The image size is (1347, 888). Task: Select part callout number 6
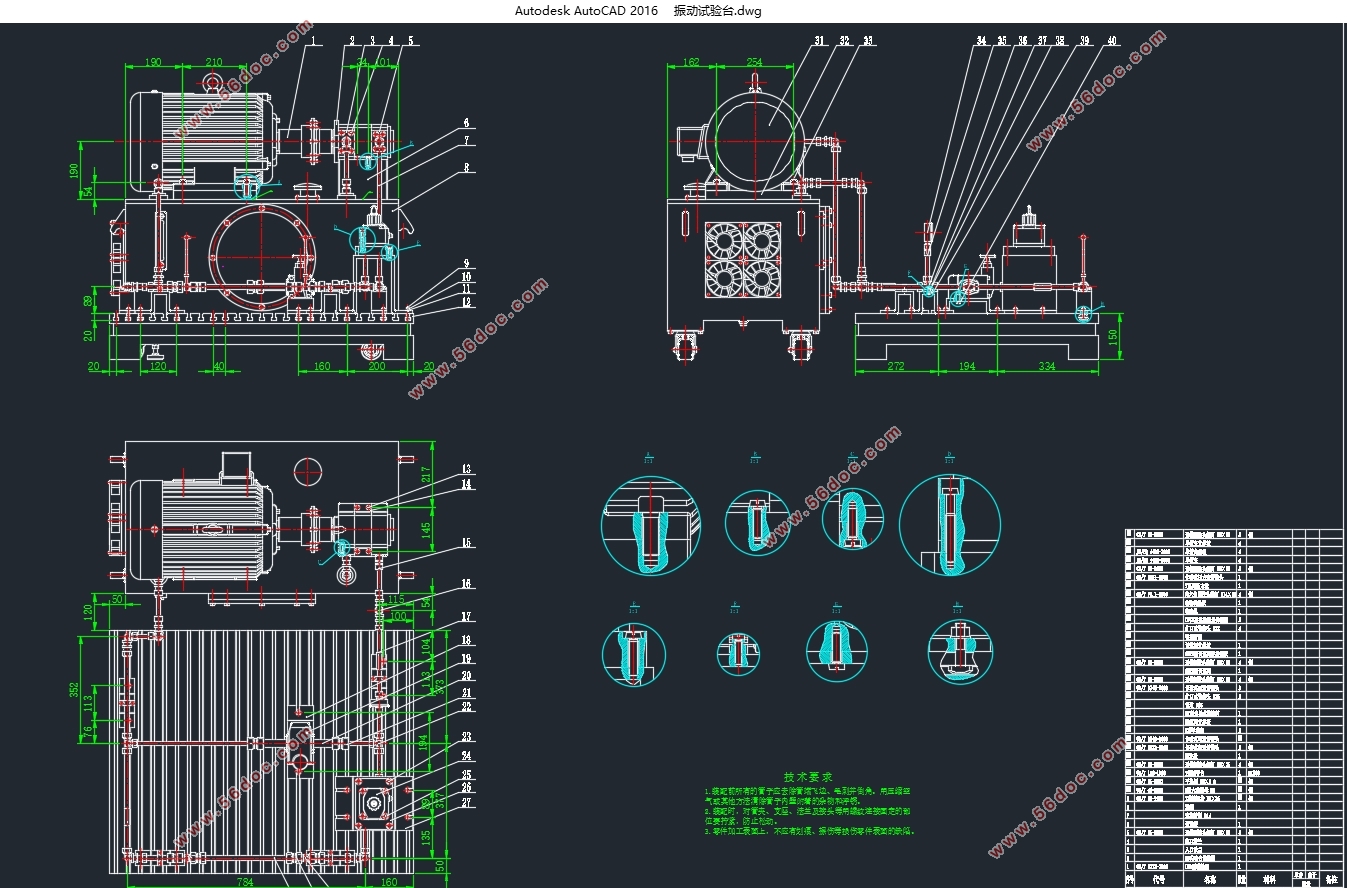[466, 123]
